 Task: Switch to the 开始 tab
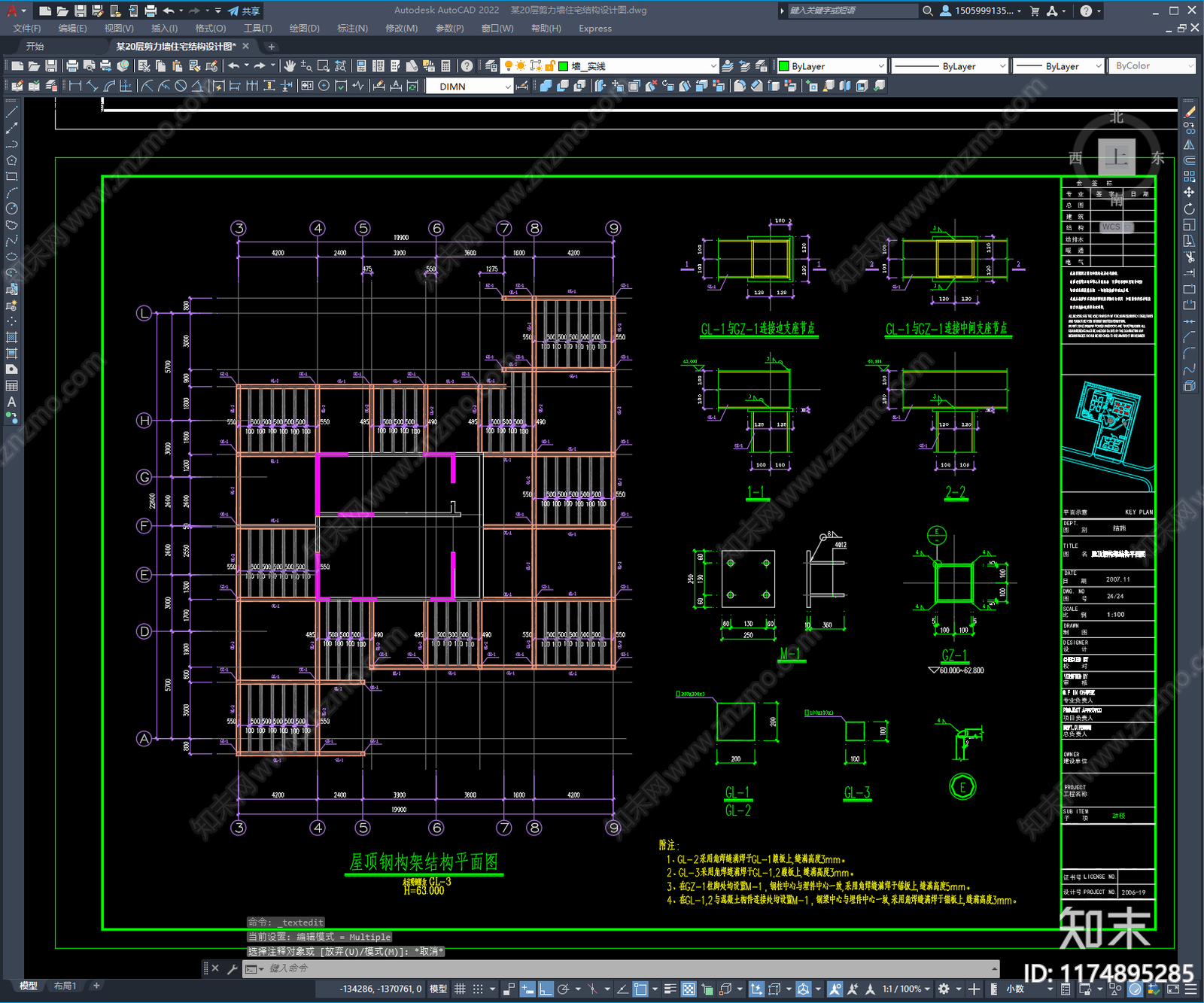pyautogui.click(x=35, y=47)
